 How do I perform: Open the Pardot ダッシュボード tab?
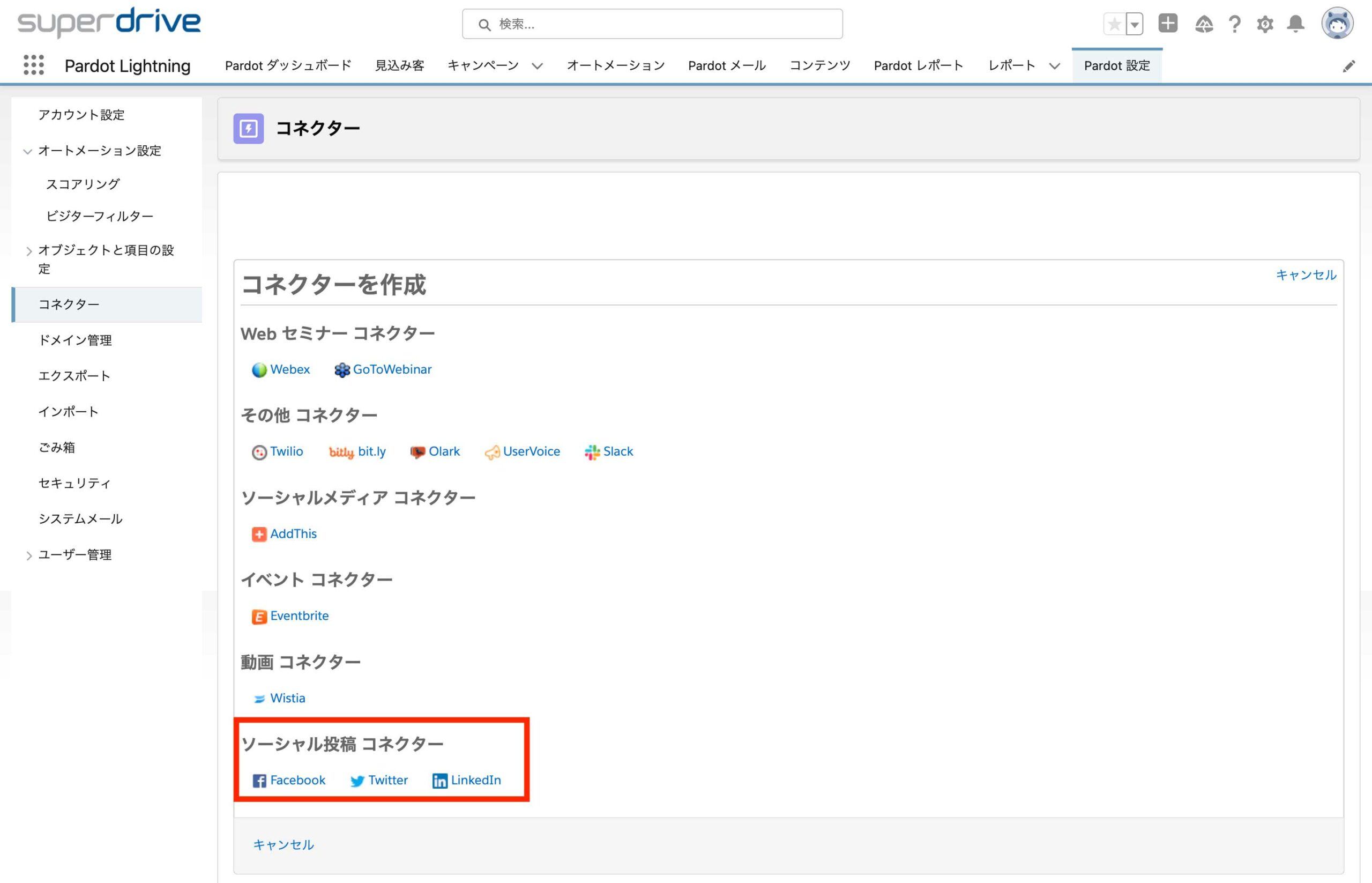(288, 65)
